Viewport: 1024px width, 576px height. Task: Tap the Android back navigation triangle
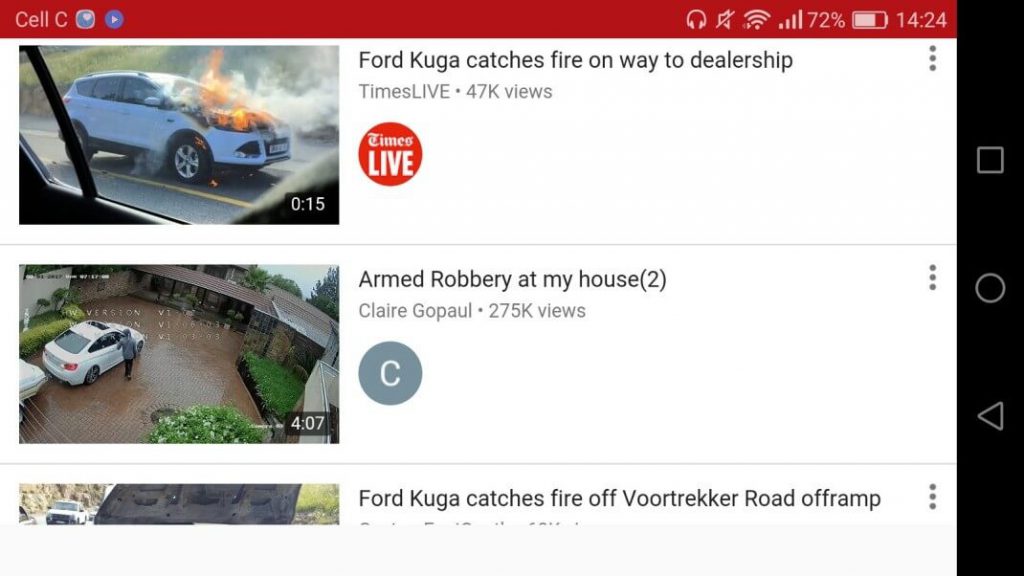click(x=991, y=416)
